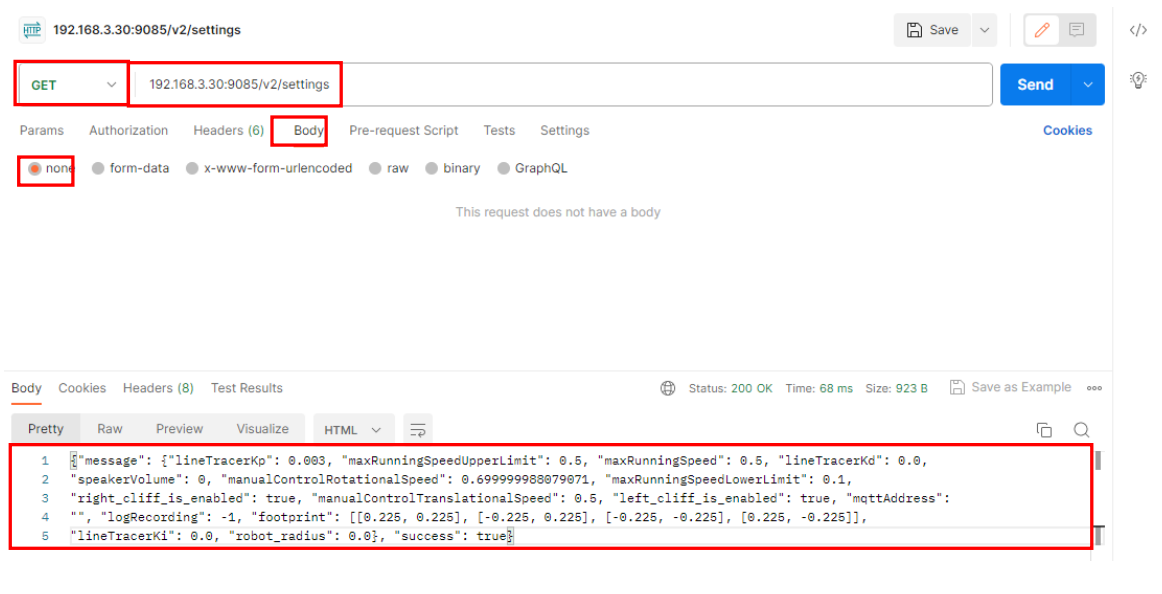Click the blue Send button
1162x594 pixels.
tap(1035, 85)
